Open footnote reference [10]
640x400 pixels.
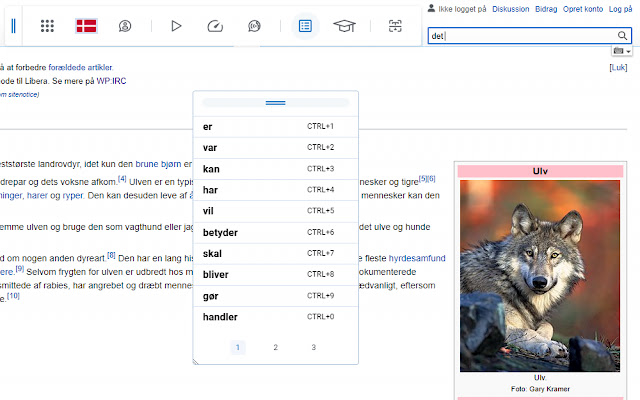click(x=13, y=296)
